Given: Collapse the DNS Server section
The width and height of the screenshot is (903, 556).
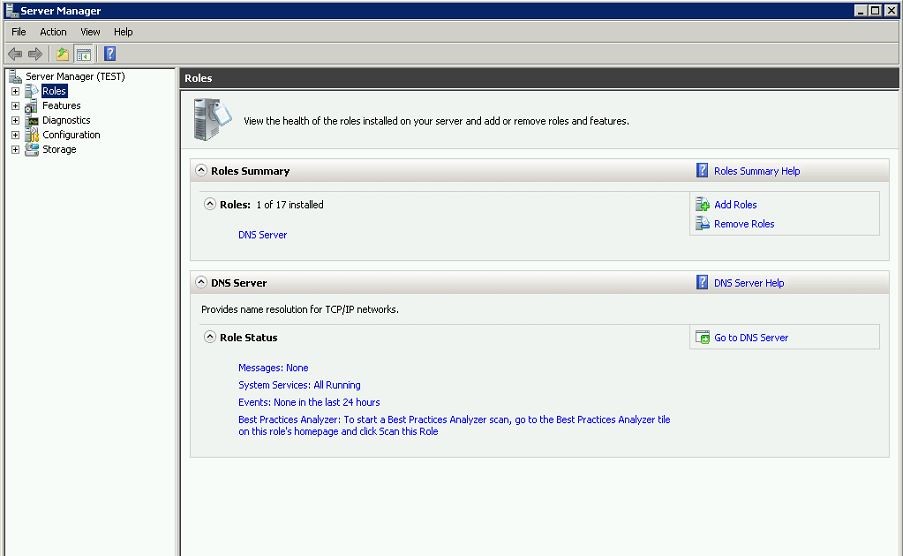Looking at the screenshot, I should click(201, 282).
